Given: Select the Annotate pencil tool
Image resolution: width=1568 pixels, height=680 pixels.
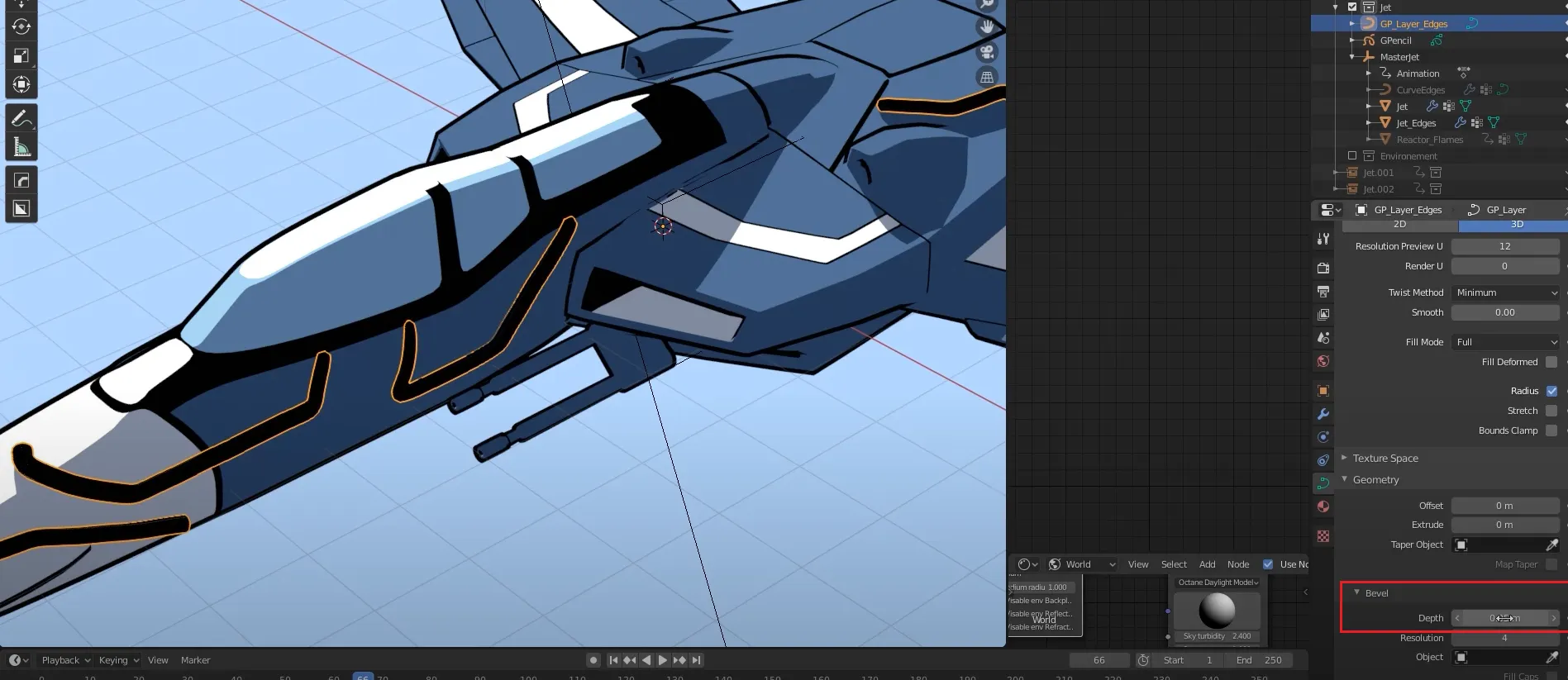Looking at the screenshot, I should pyautogui.click(x=21, y=118).
